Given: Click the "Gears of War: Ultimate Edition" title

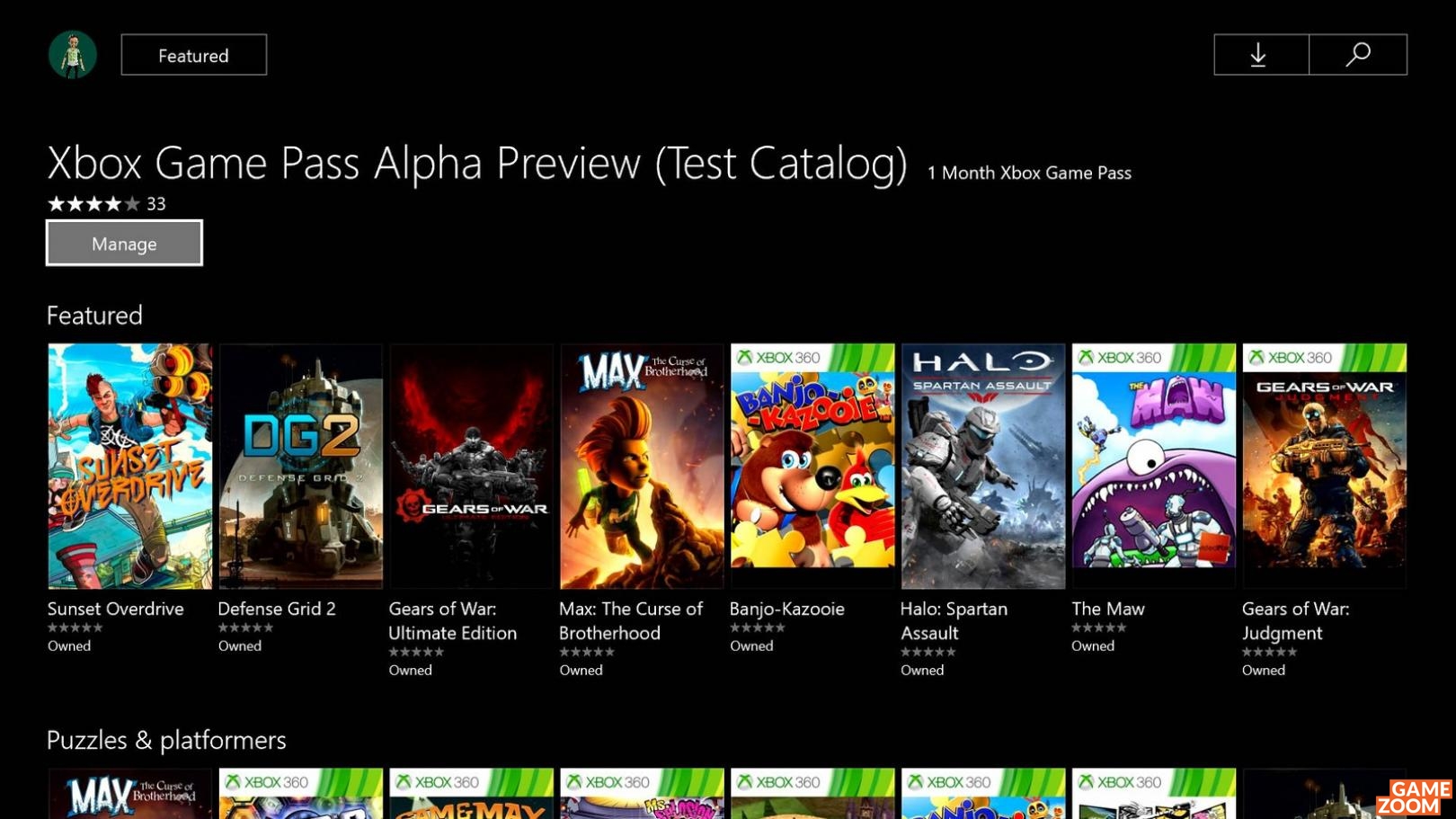Looking at the screenshot, I should (x=452, y=620).
